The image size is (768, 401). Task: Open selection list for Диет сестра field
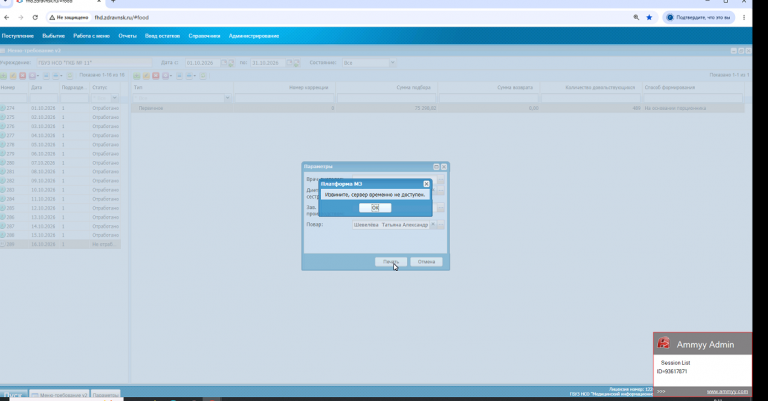pyautogui.click(x=441, y=190)
